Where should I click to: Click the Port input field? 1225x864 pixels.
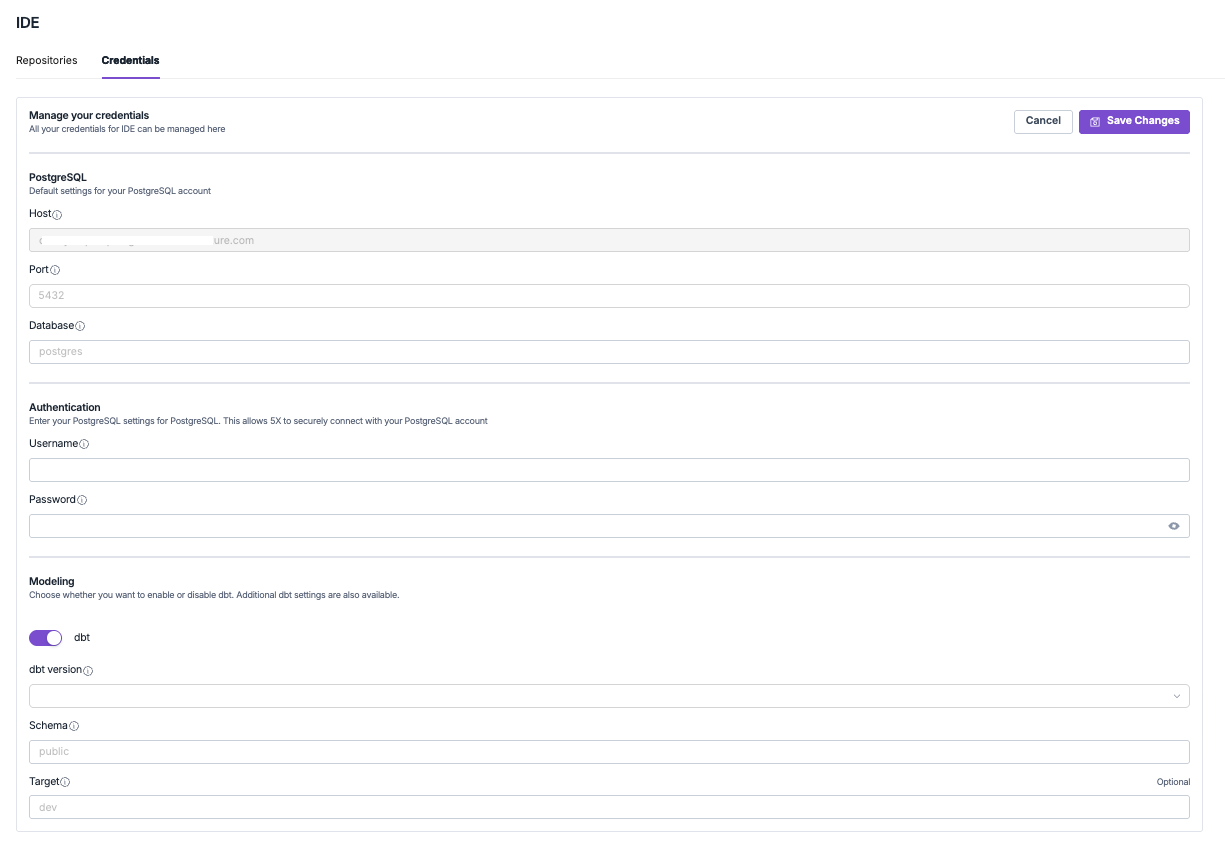[609, 295]
